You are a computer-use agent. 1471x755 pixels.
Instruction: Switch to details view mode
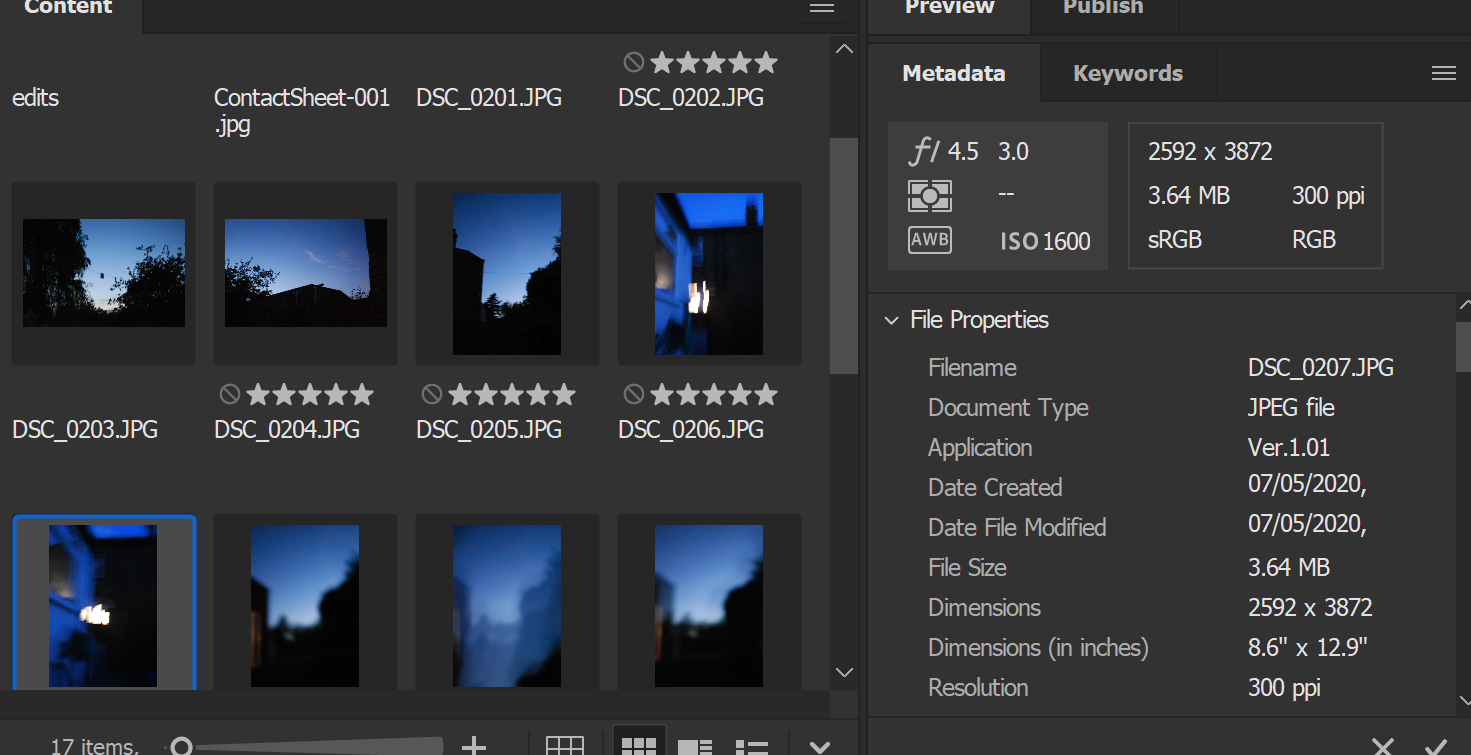pyautogui.click(x=694, y=746)
